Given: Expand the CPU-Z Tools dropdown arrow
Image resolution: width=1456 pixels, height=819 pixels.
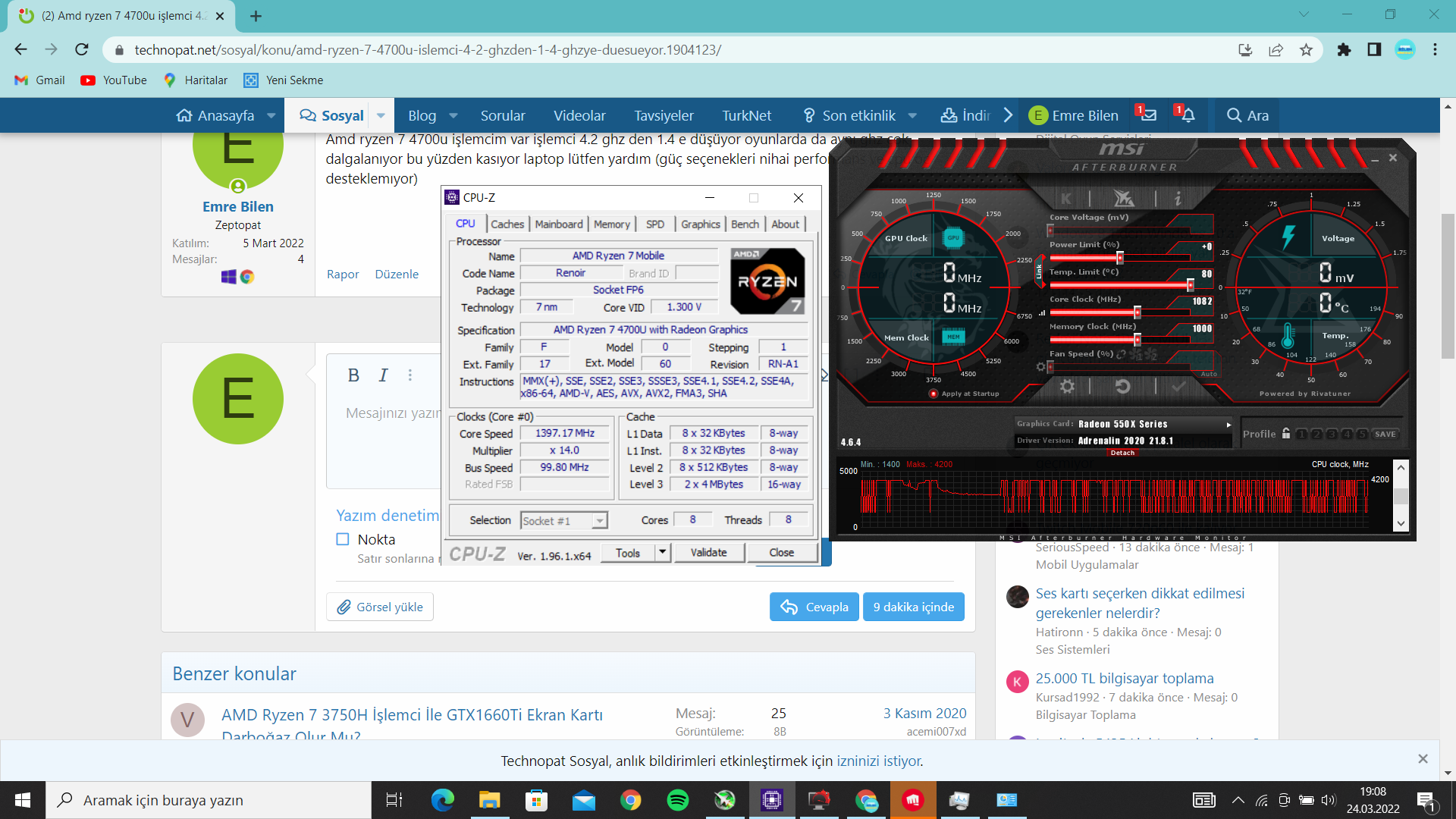Looking at the screenshot, I should [662, 552].
